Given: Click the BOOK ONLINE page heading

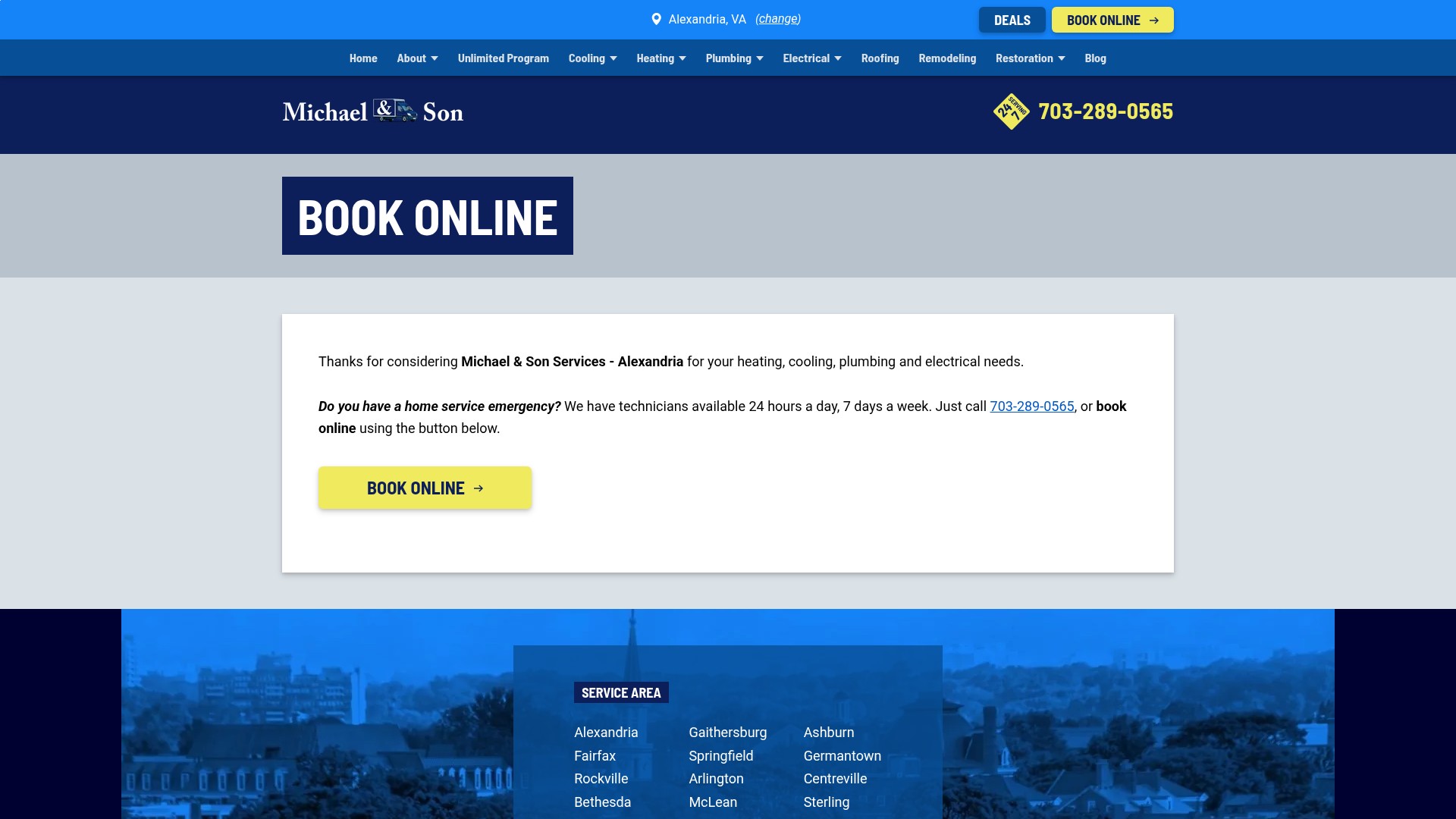Looking at the screenshot, I should pos(428,216).
